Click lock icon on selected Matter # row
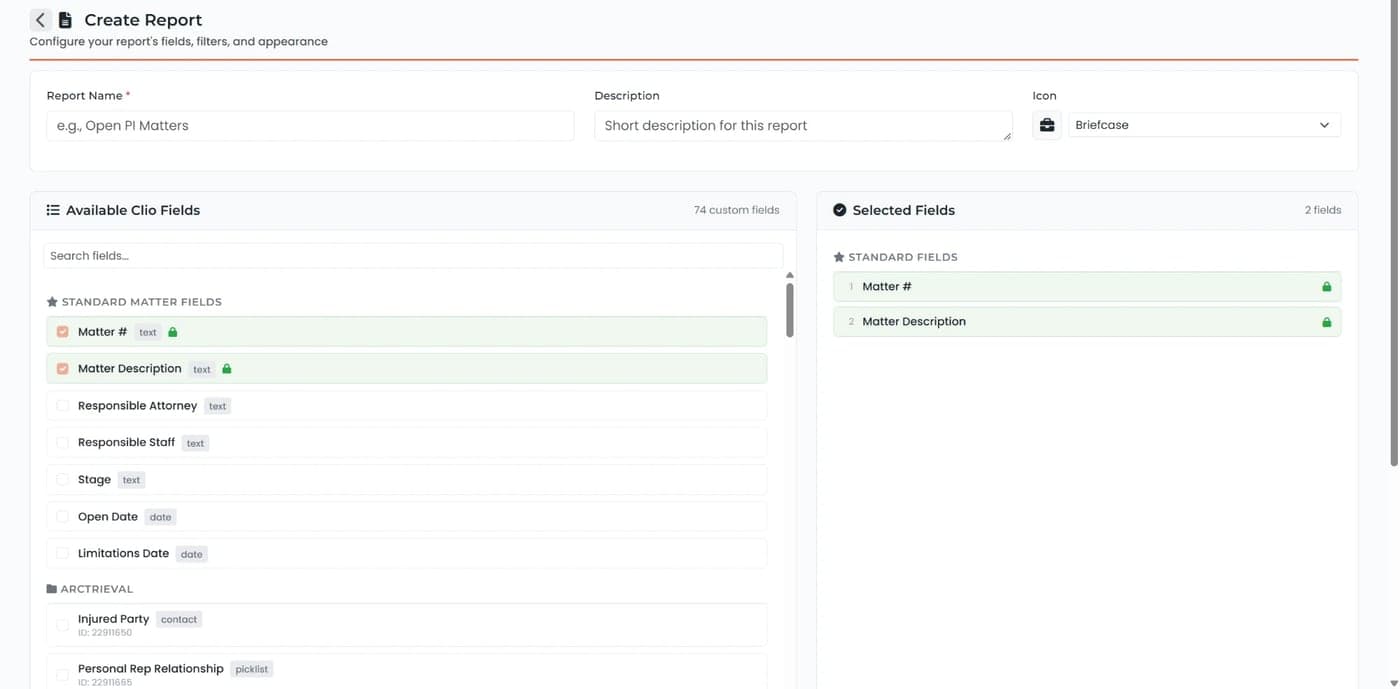 click(1327, 286)
